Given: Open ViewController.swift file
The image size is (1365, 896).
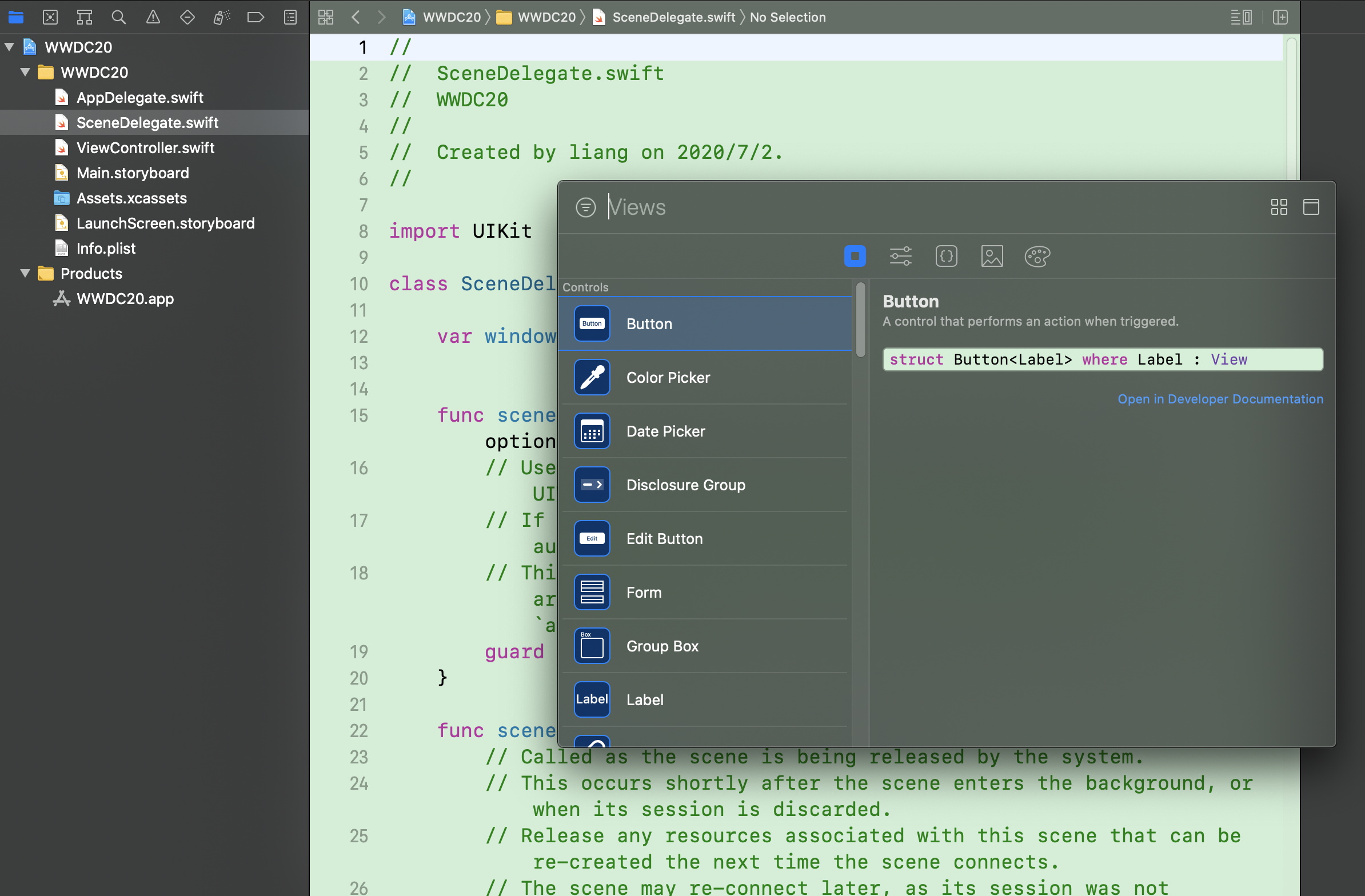Looking at the screenshot, I should [145, 148].
